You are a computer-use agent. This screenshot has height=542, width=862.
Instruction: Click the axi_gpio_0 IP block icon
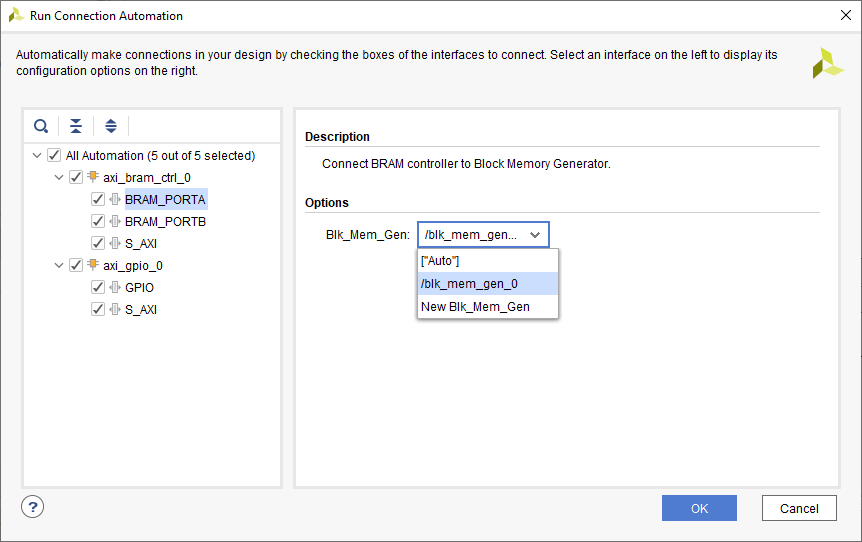coord(93,265)
